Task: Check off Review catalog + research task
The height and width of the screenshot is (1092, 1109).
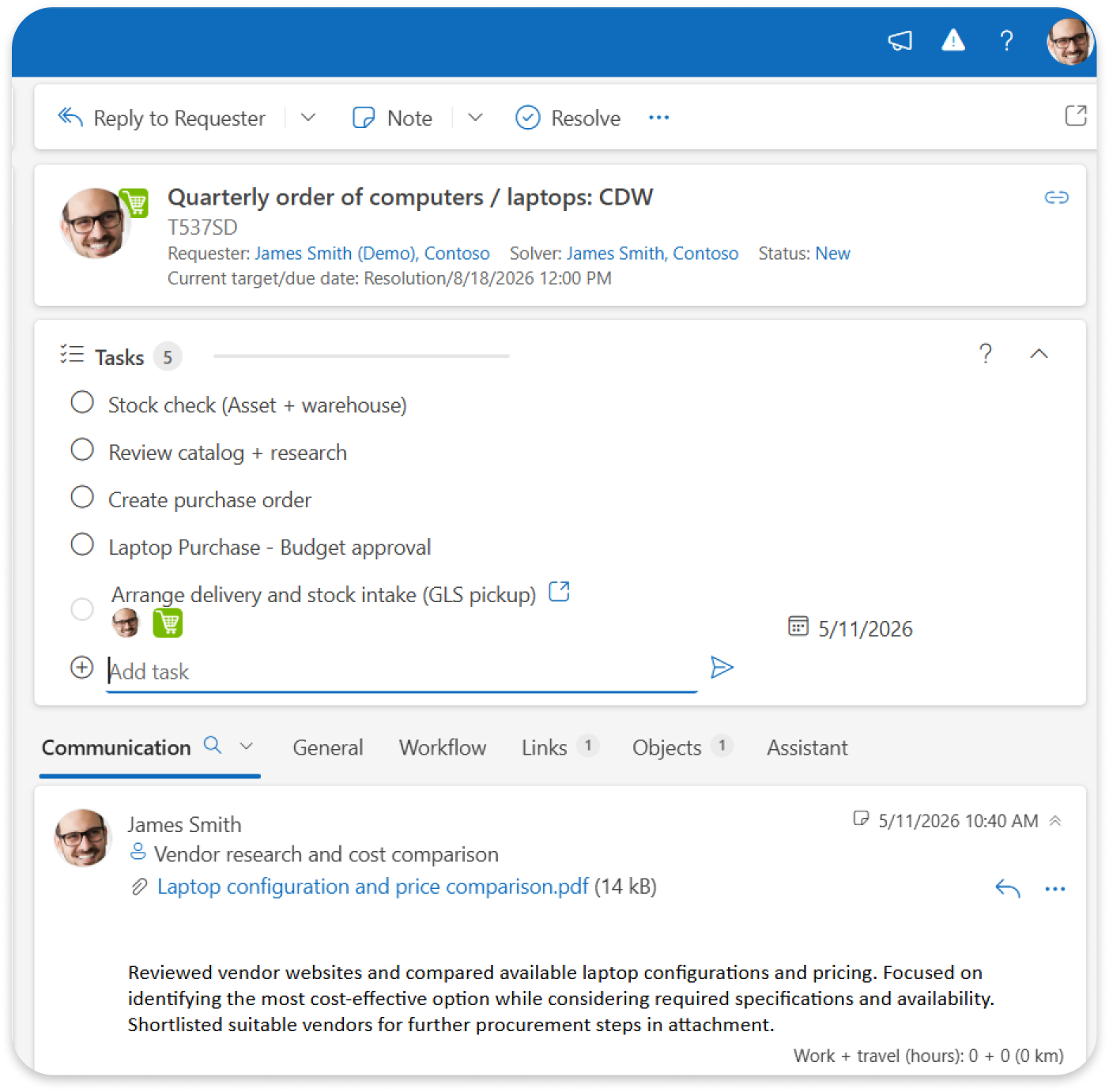Action: [x=82, y=450]
